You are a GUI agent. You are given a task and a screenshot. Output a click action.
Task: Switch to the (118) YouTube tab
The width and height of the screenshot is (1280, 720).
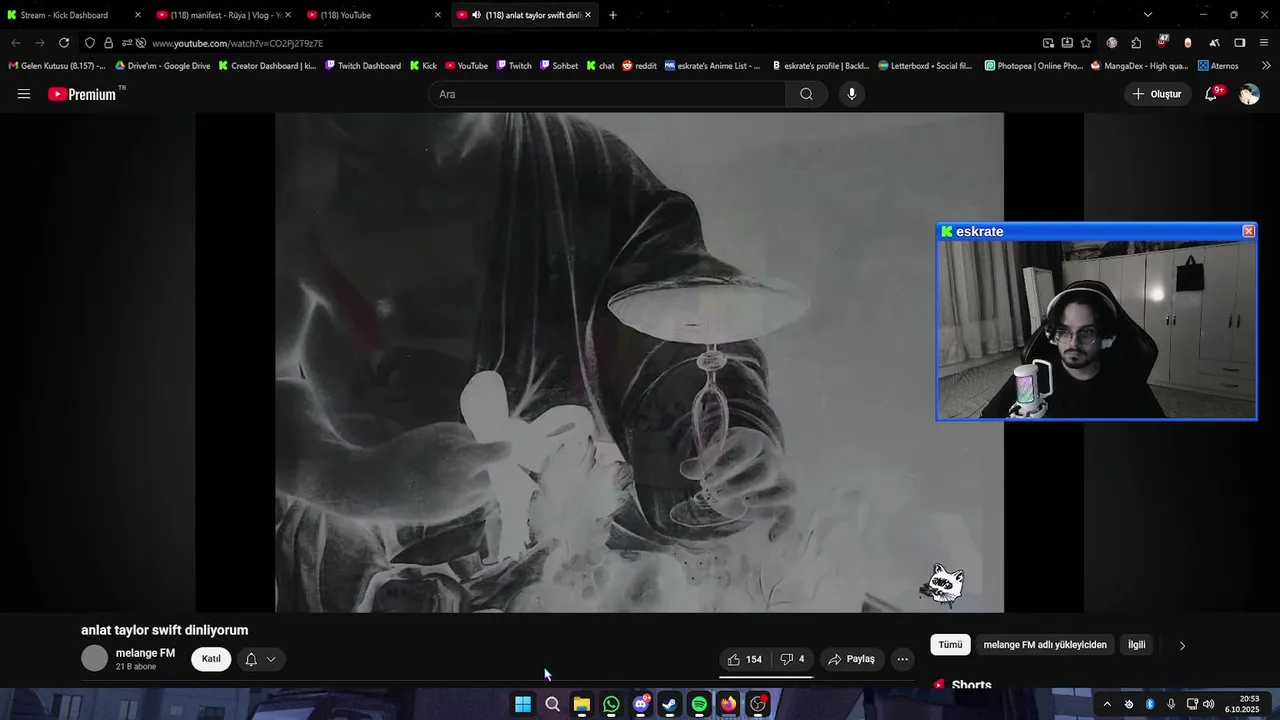click(x=375, y=15)
